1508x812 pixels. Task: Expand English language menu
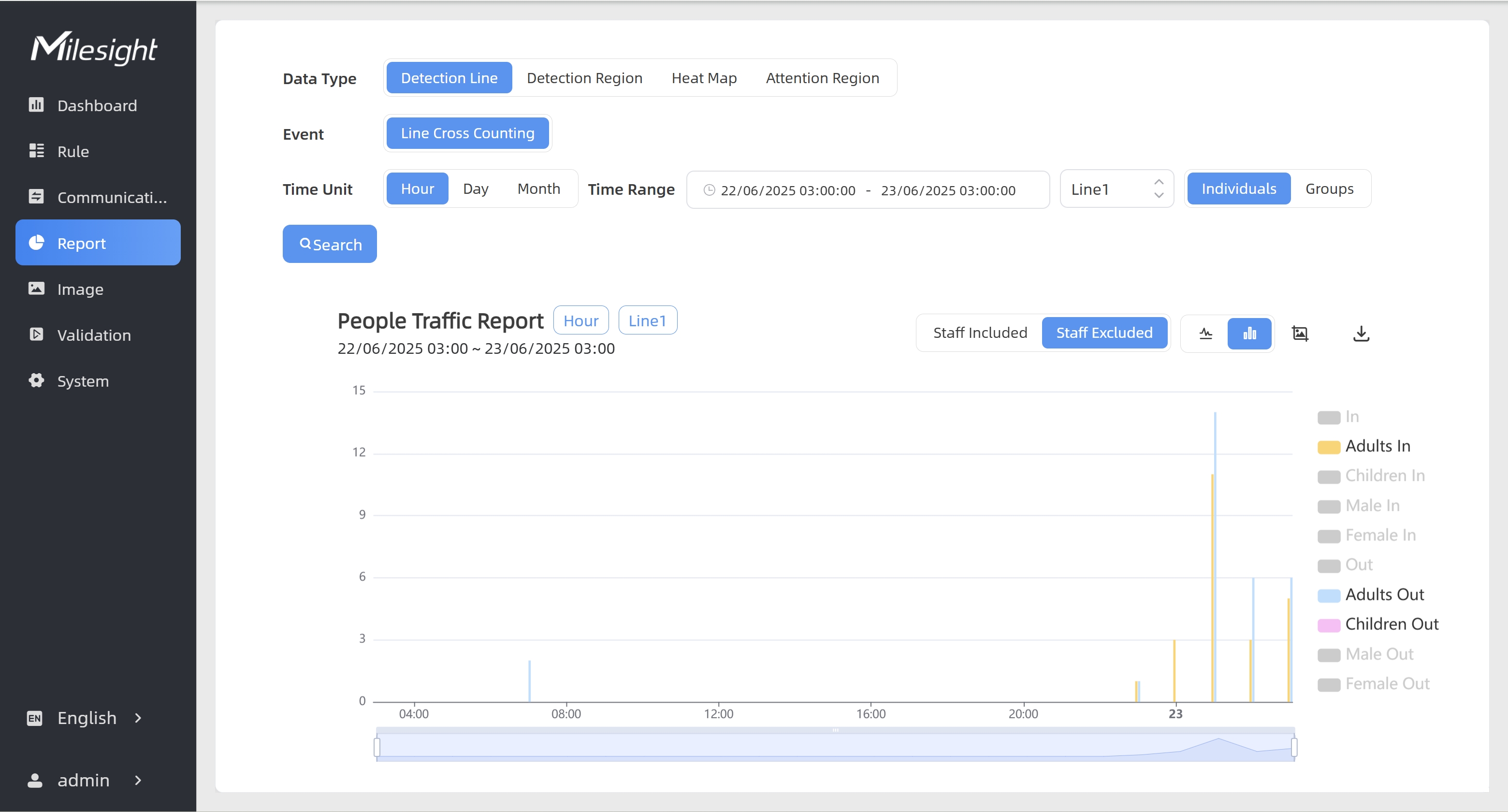[x=87, y=718]
